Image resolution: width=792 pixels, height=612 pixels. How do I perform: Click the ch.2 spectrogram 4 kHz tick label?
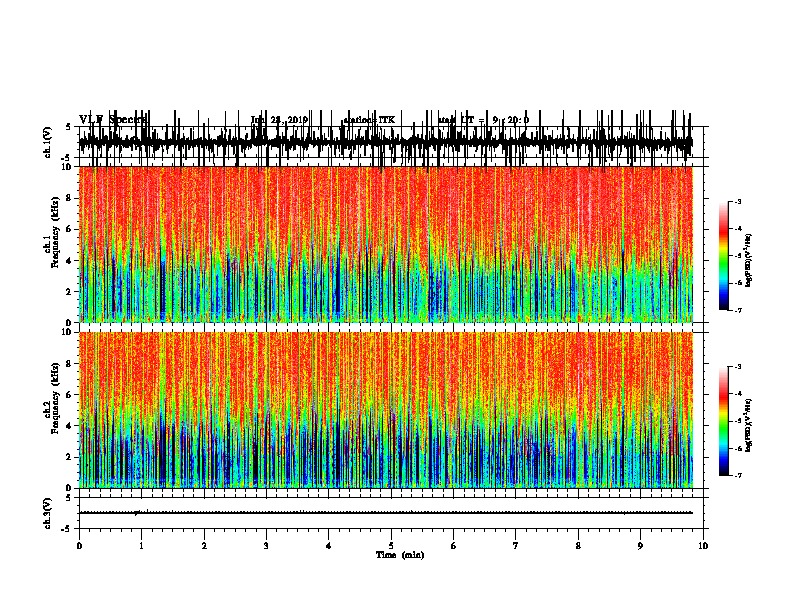pyautogui.click(x=70, y=426)
